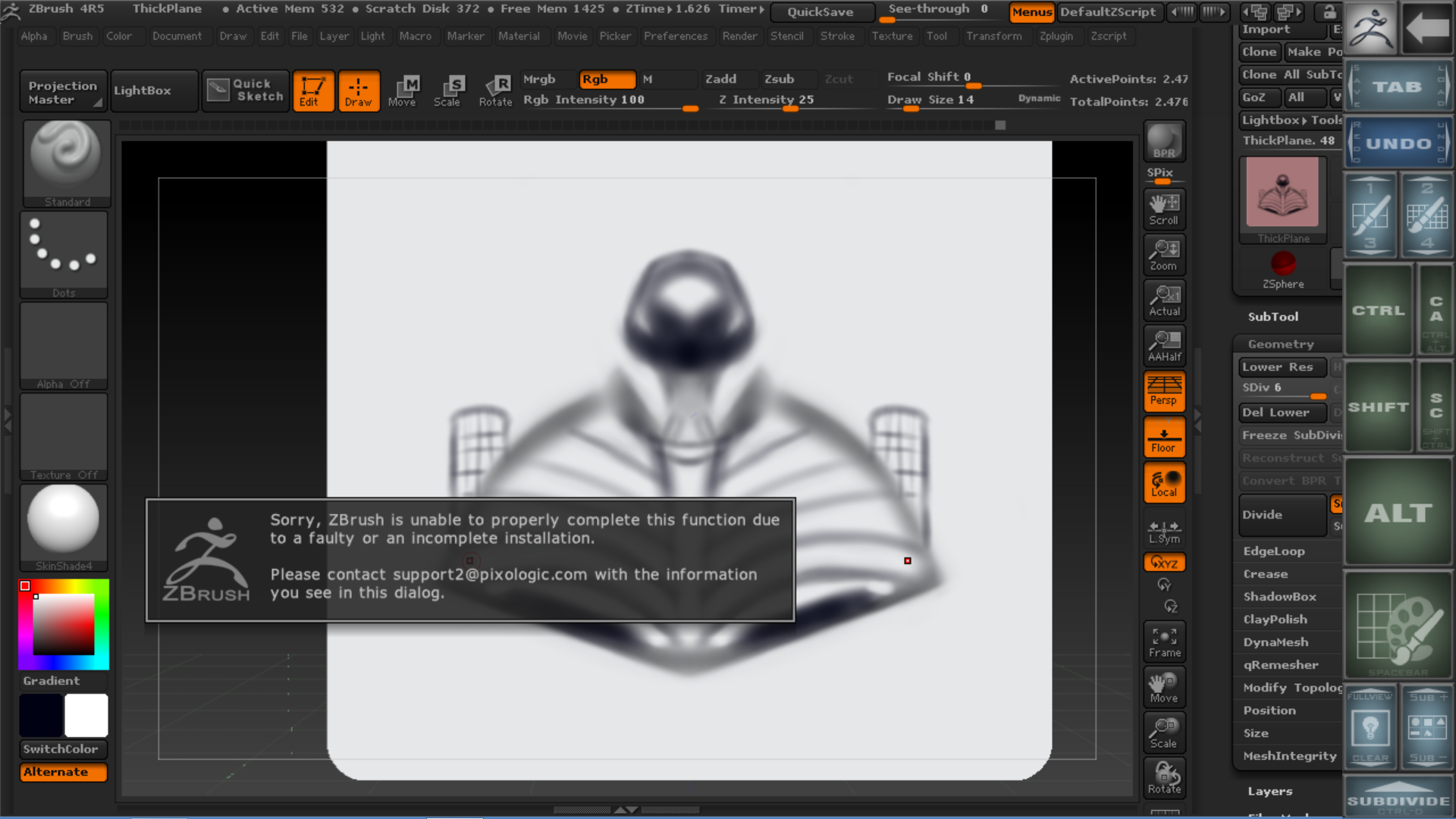
Task: Toggle Local transformations
Action: click(1164, 482)
